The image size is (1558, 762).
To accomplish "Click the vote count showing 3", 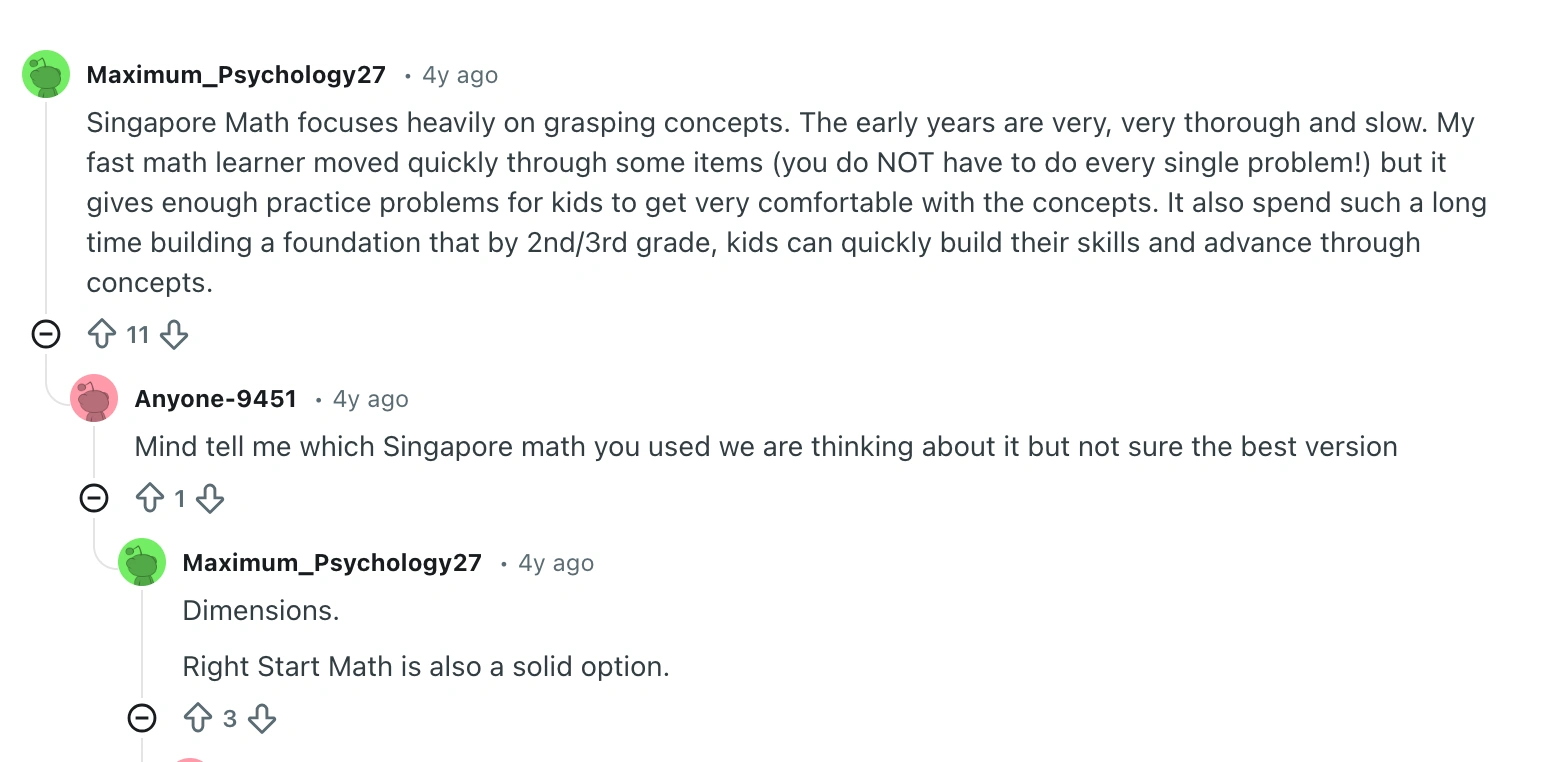I will (x=231, y=718).
